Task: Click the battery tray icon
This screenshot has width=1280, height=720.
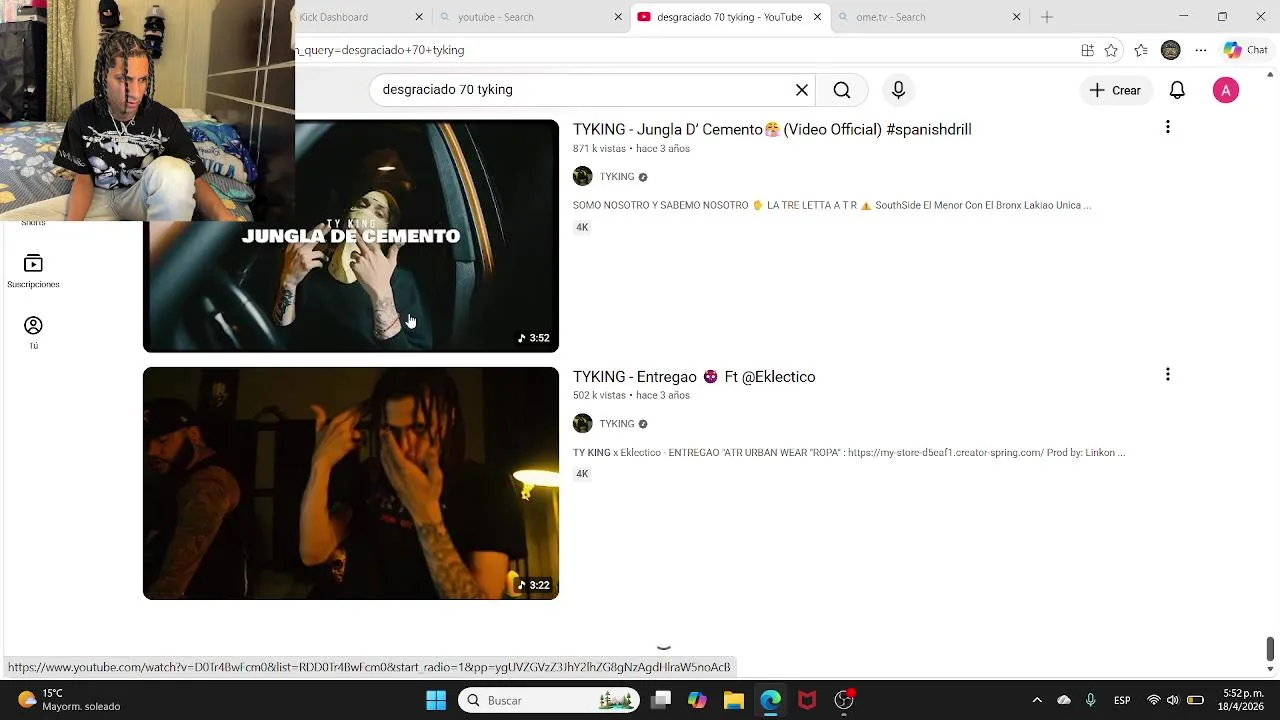Action: (x=1195, y=700)
